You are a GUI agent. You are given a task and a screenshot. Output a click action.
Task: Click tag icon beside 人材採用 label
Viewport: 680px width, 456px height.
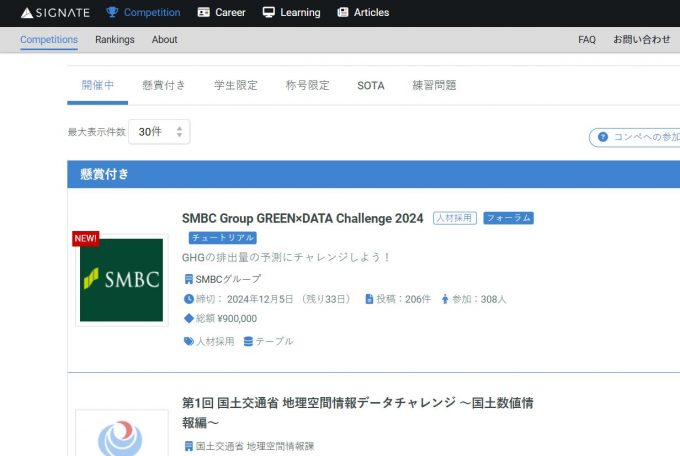click(189, 341)
